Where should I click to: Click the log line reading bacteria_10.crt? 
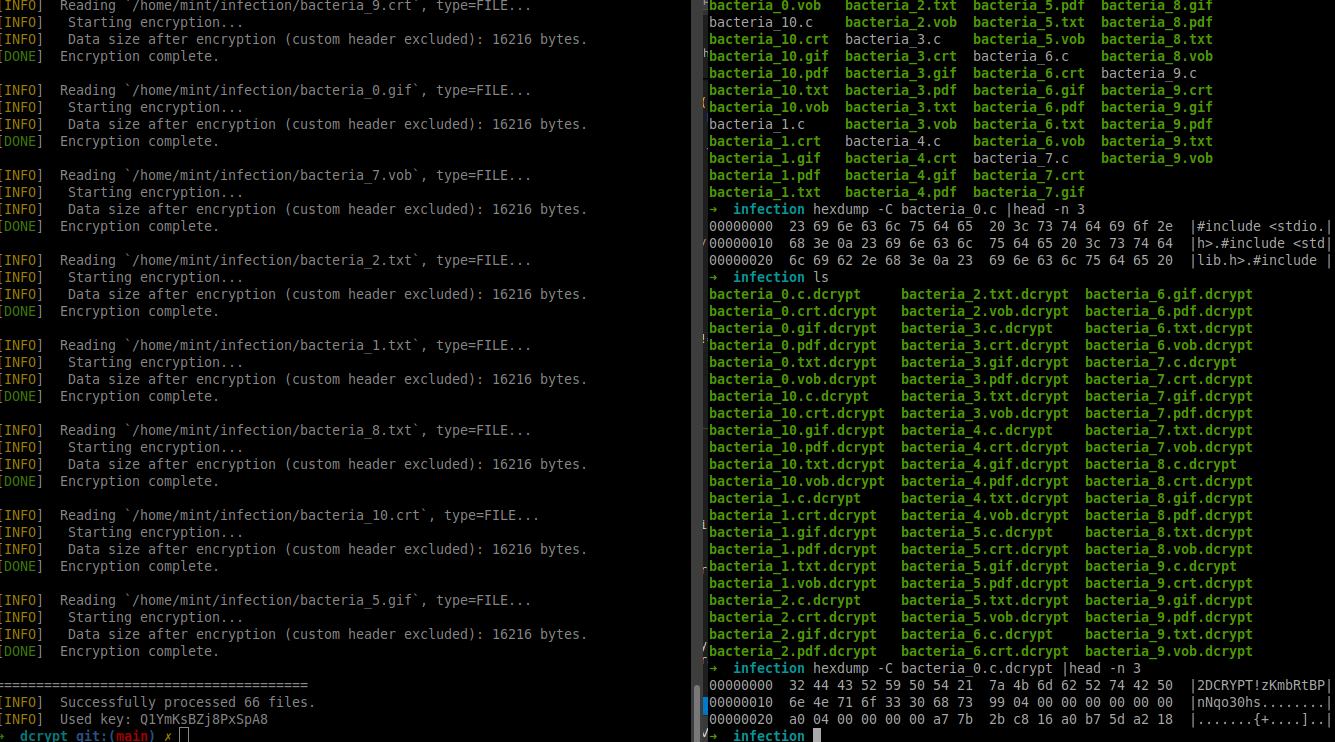click(x=270, y=515)
